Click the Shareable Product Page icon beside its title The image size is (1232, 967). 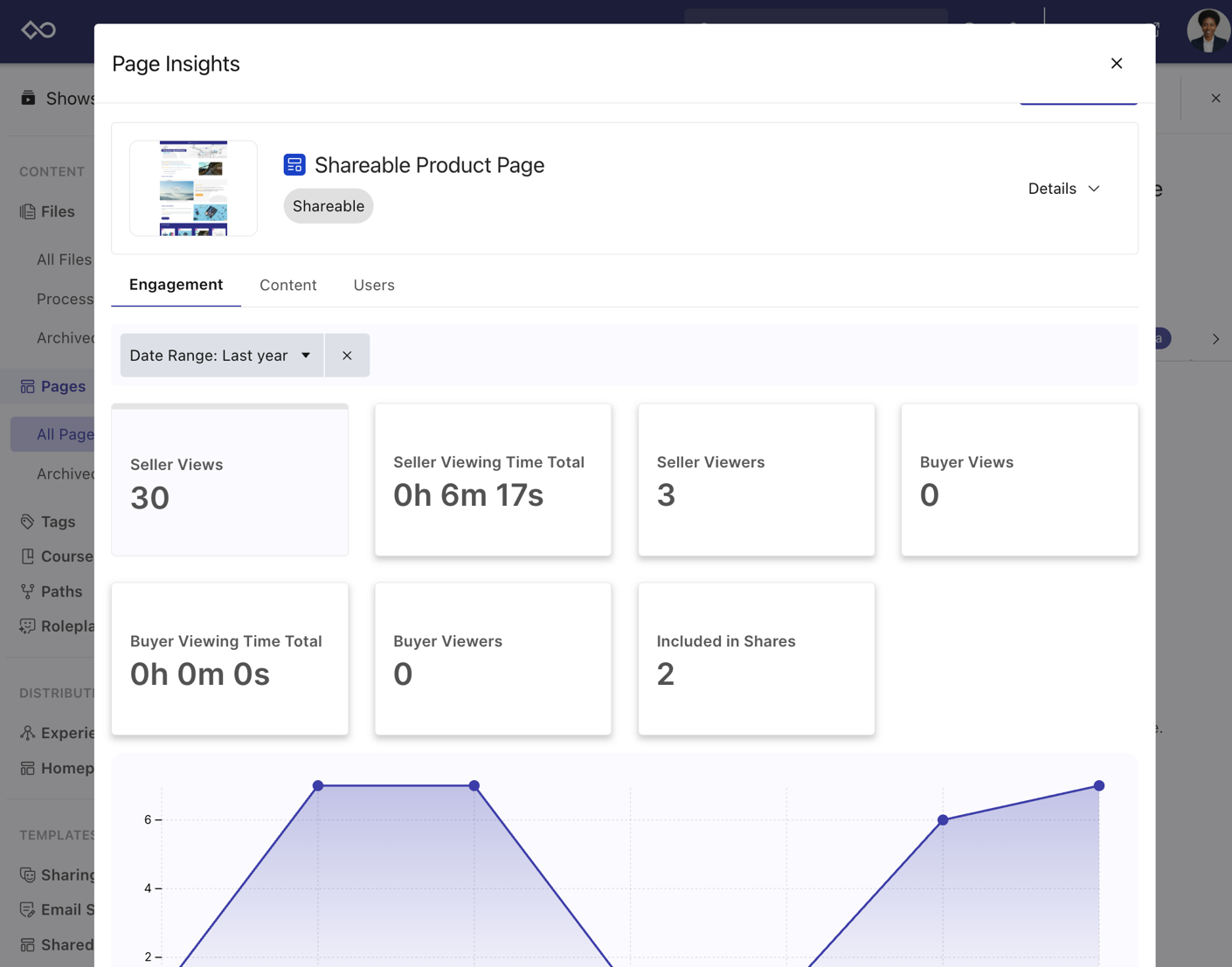294,164
